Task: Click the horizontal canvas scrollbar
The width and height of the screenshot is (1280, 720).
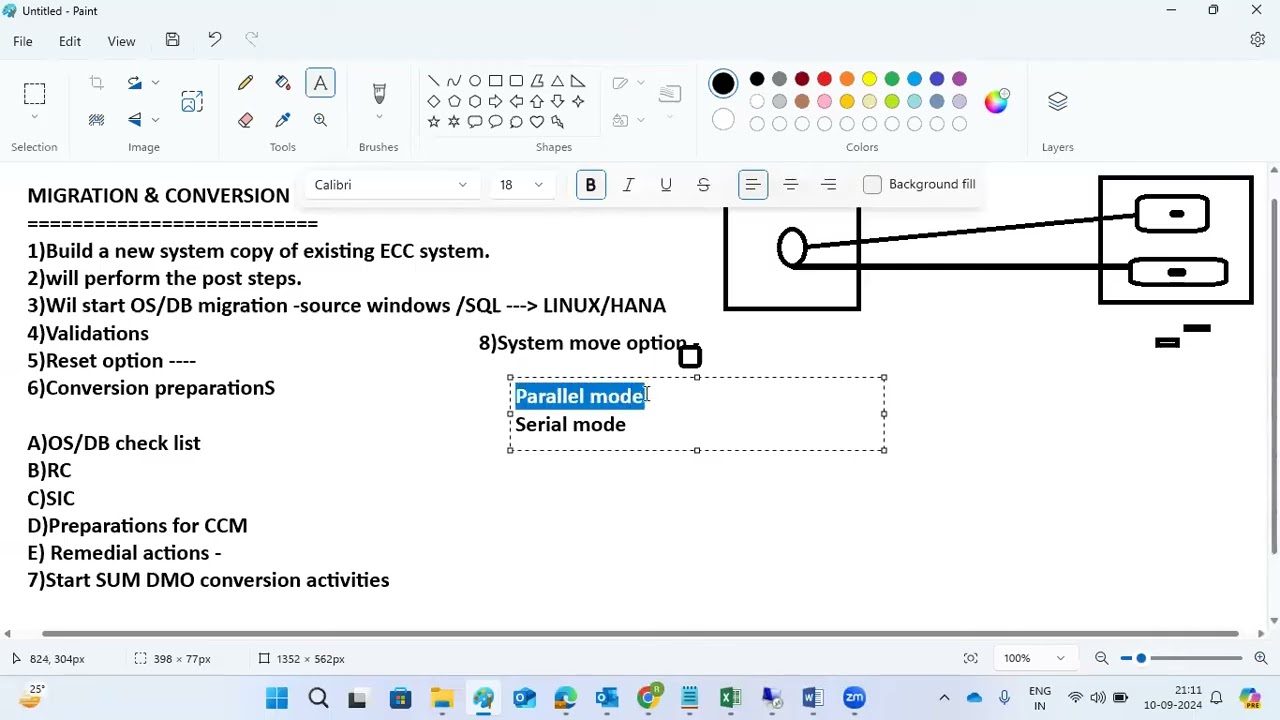Action: pos(640,633)
